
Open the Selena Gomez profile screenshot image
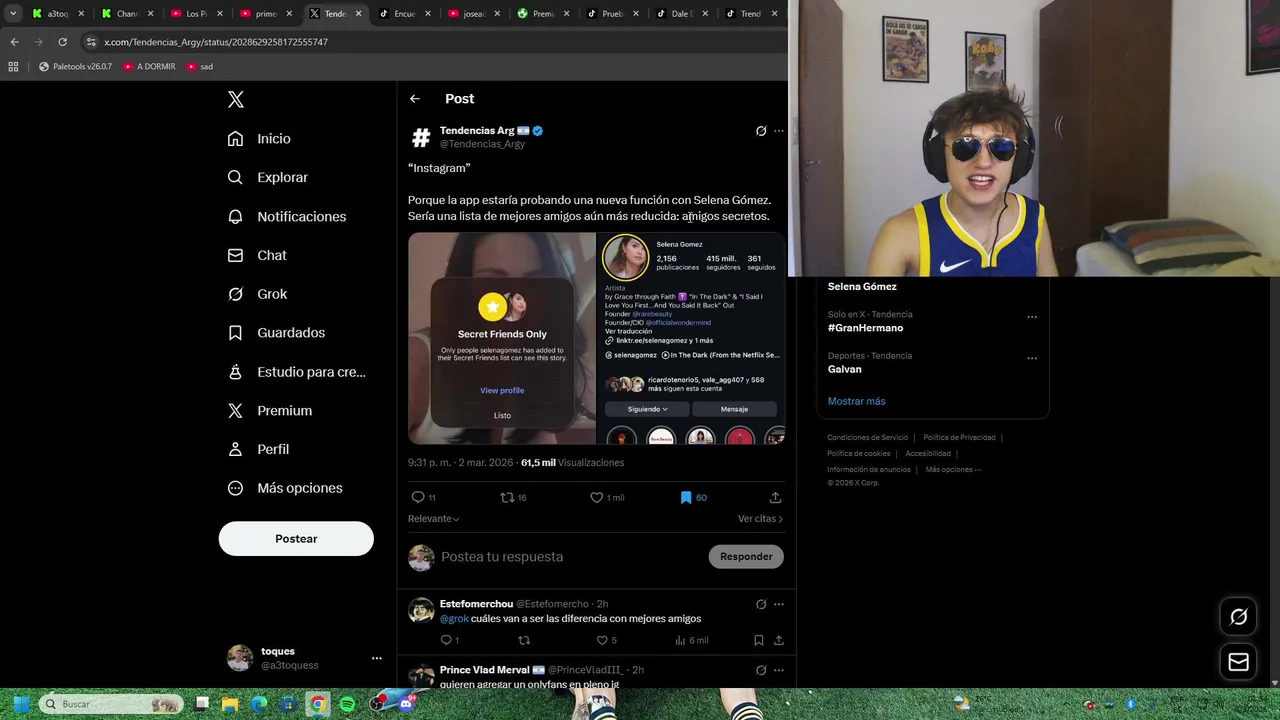coord(691,338)
